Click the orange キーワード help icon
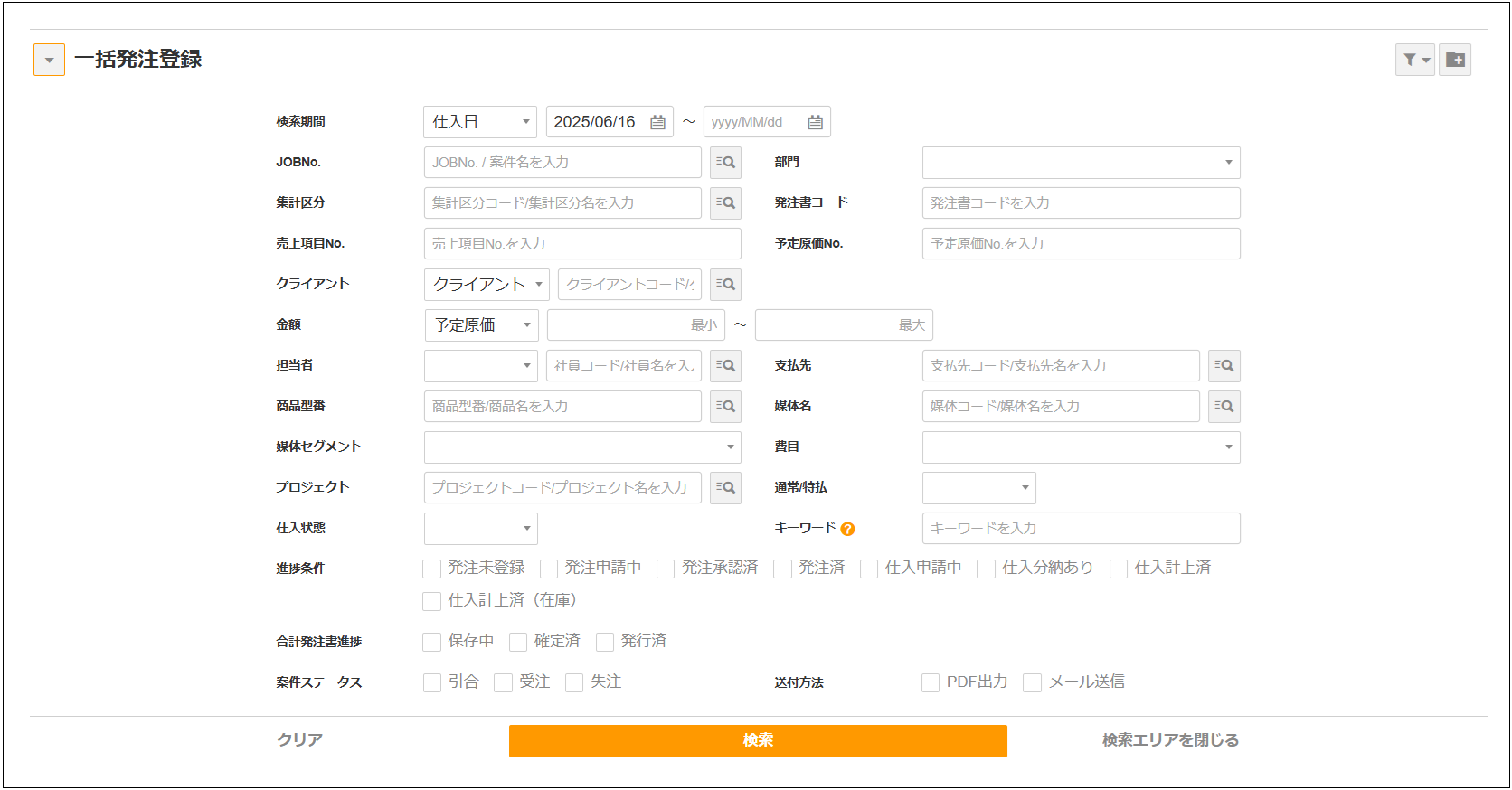Image resolution: width=1512 pixels, height=790 pixels. (x=847, y=529)
